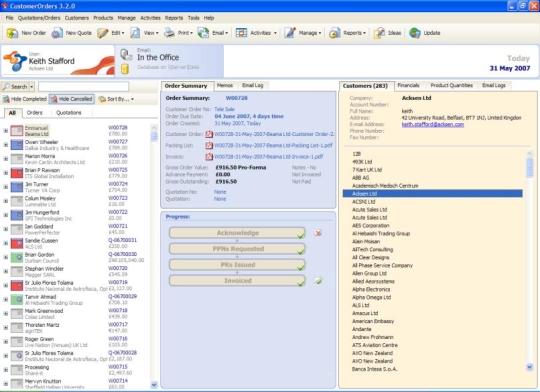
Task: Open the Customer Order PDF icon
Action: [209, 134]
